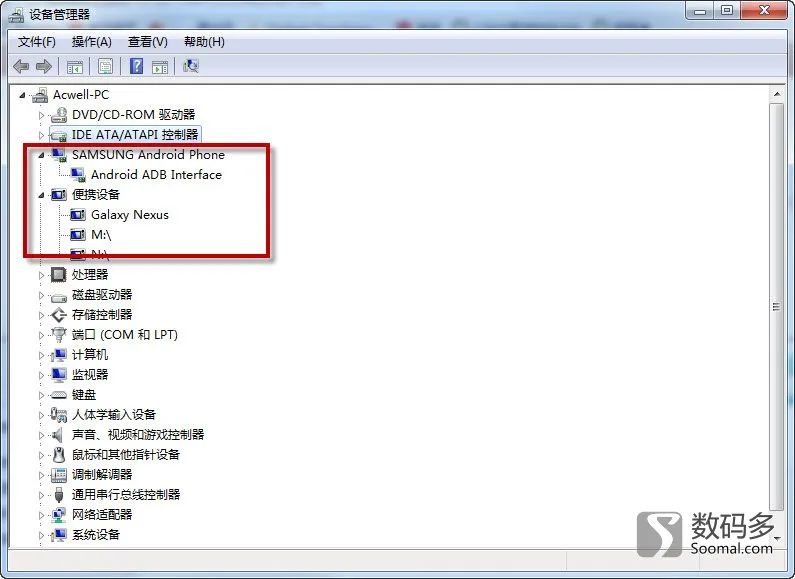Collapse the Acwell-PC root node
Viewport: 795px width, 579px height.
click(x=22, y=95)
